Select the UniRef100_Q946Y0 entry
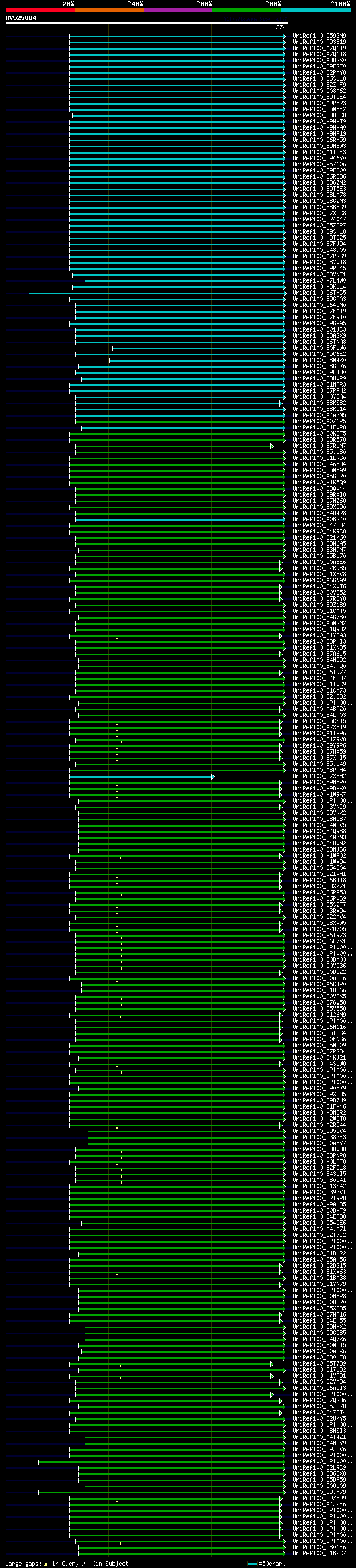The width and height of the screenshot is (356, 1568). coord(319,159)
